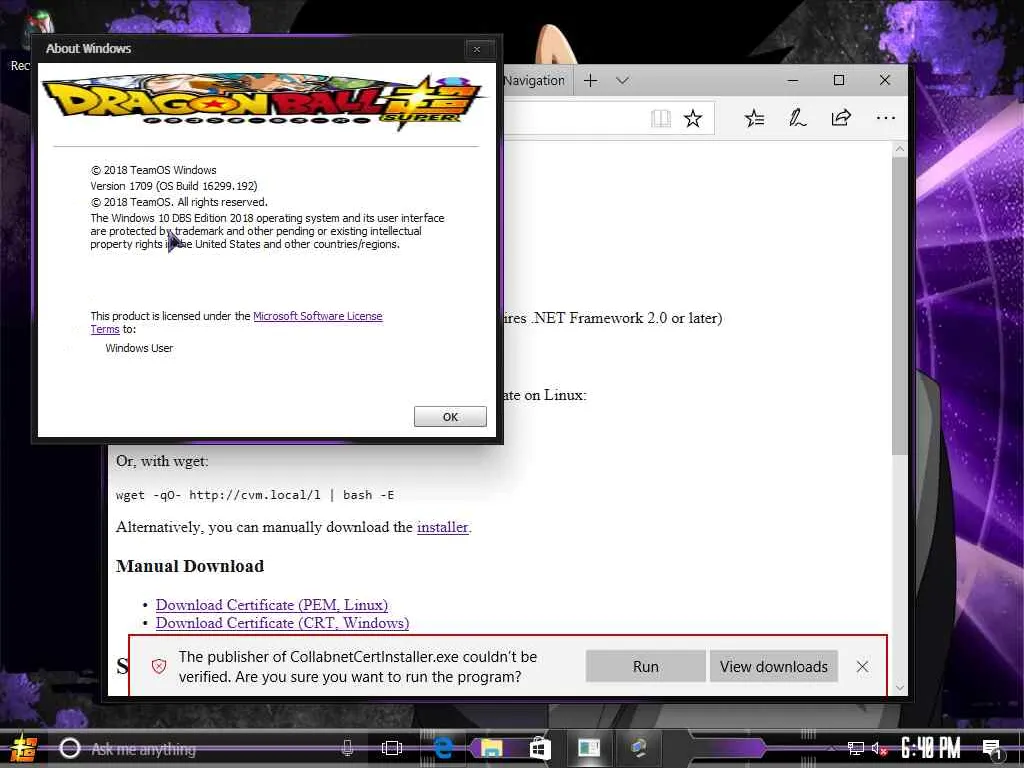The width and height of the screenshot is (1024, 768).
Task: Close the About Windows dialog
Action: (477, 49)
